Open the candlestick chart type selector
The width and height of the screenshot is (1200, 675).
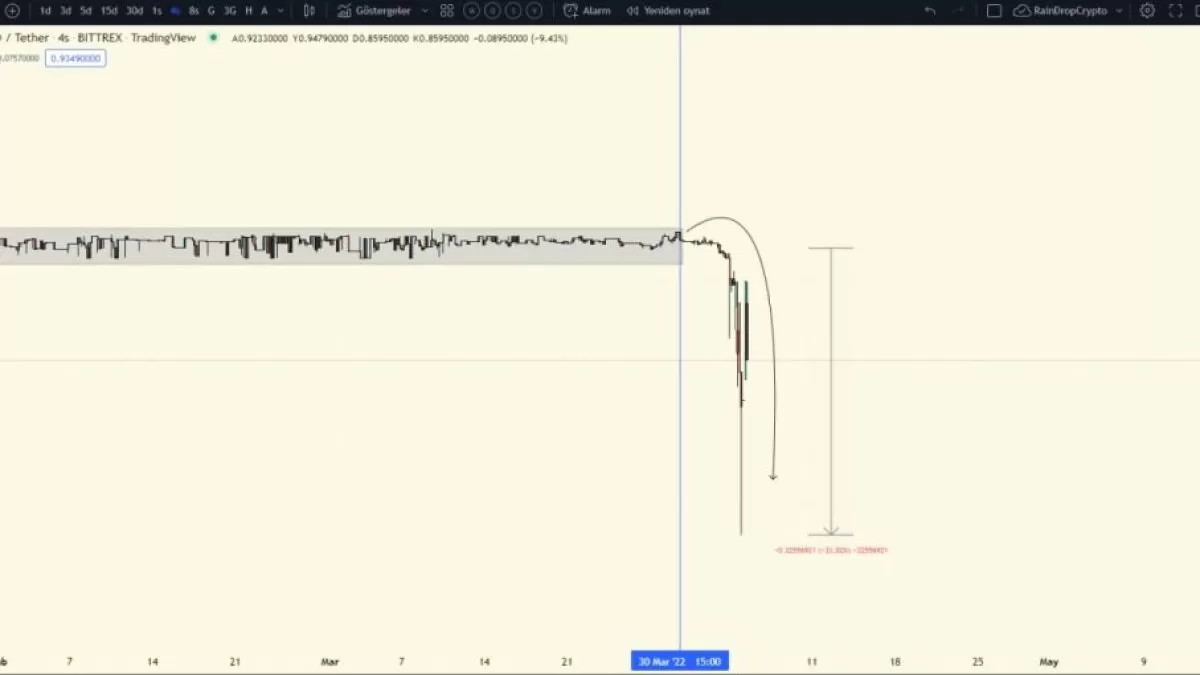pos(309,11)
